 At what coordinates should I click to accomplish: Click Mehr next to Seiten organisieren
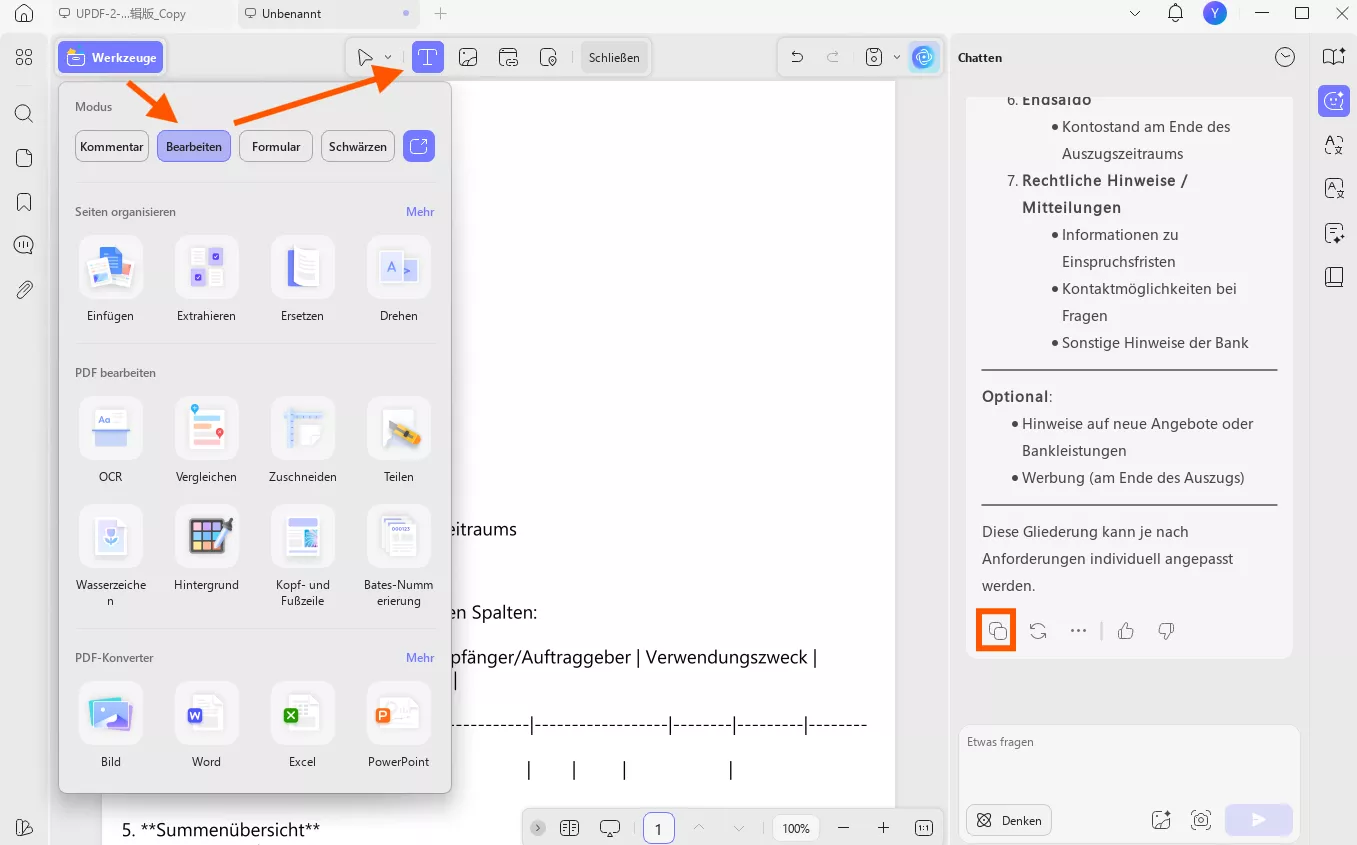(x=420, y=212)
